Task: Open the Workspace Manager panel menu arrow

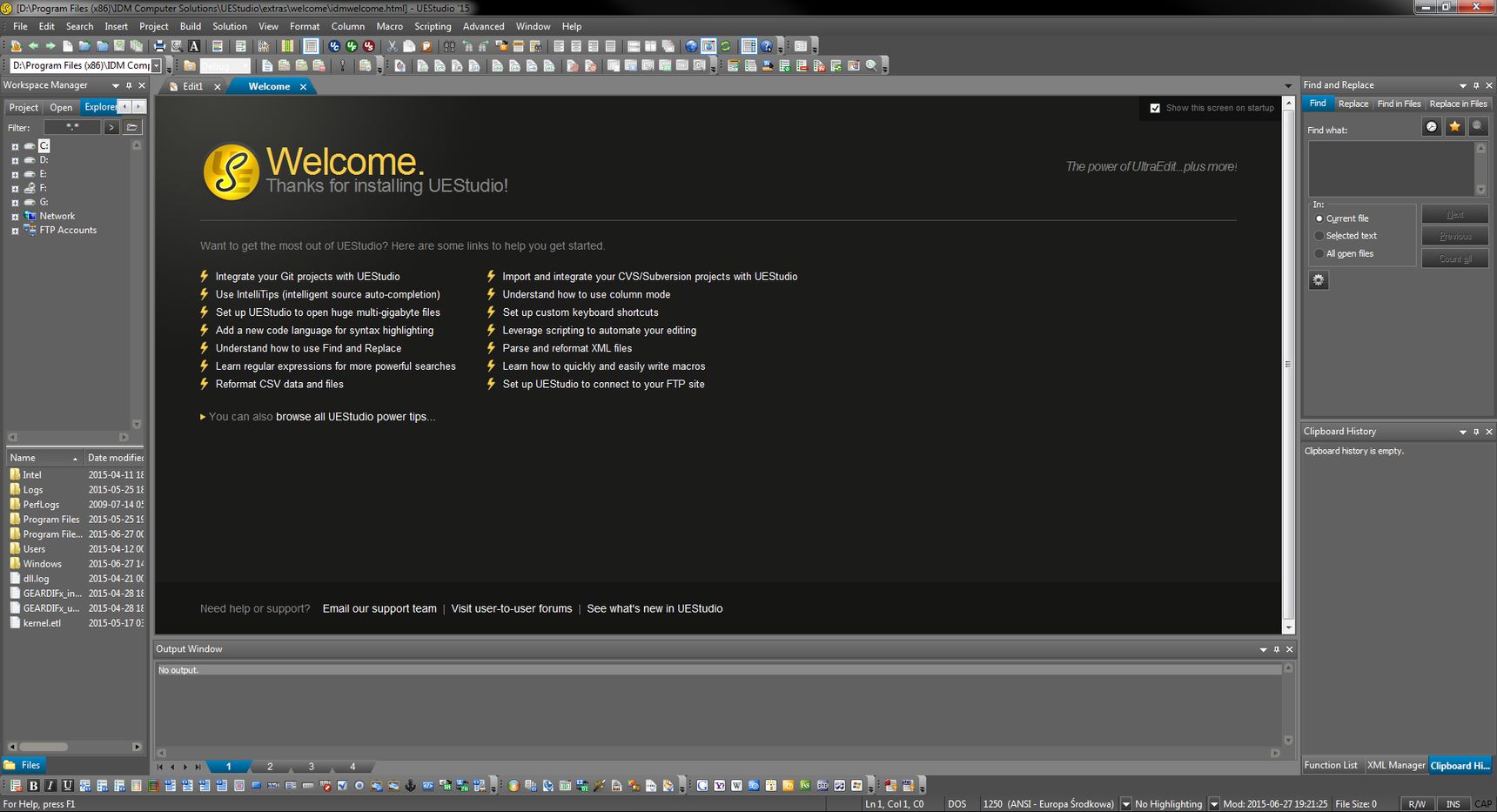Action: pos(115,85)
